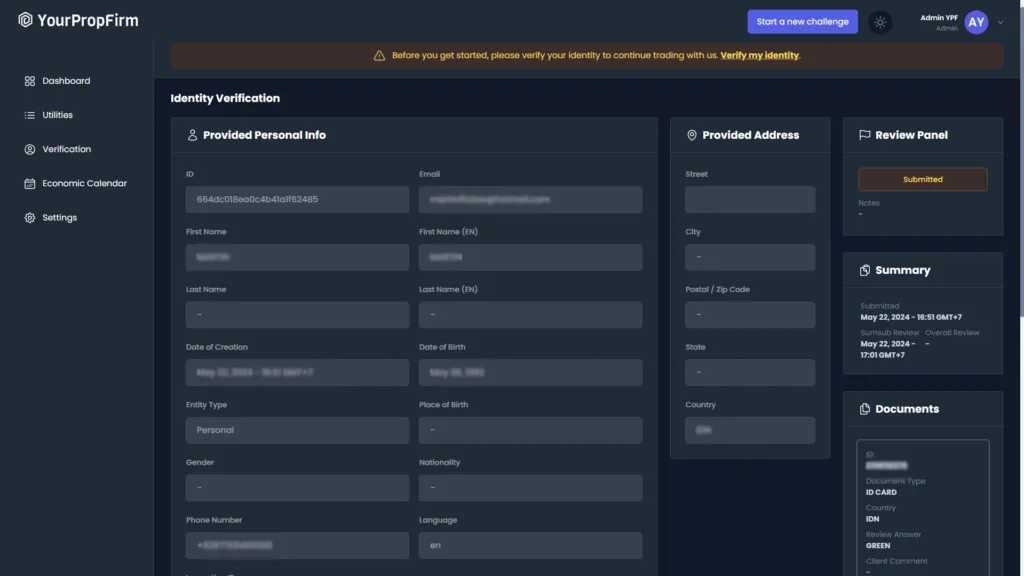Click the Nationality field
Viewport: 1024px width, 576px height.
(x=530, y=488)
